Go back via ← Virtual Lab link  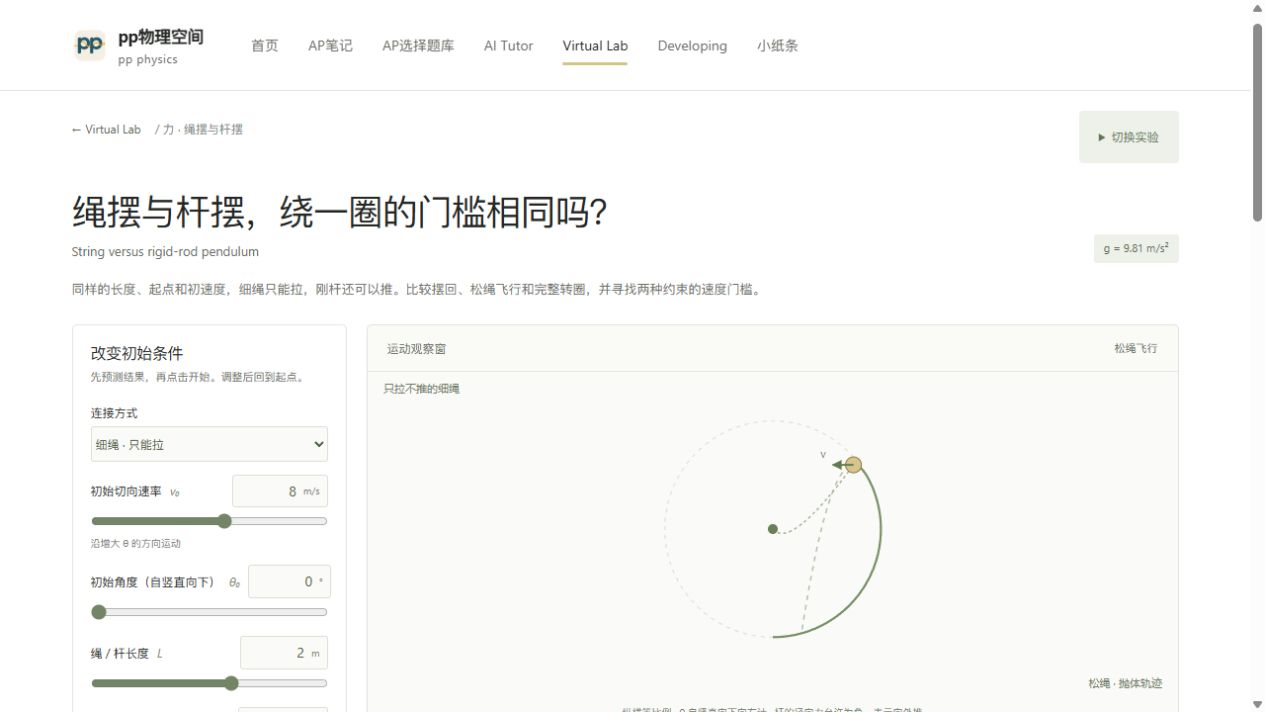[x=106, y=130]
